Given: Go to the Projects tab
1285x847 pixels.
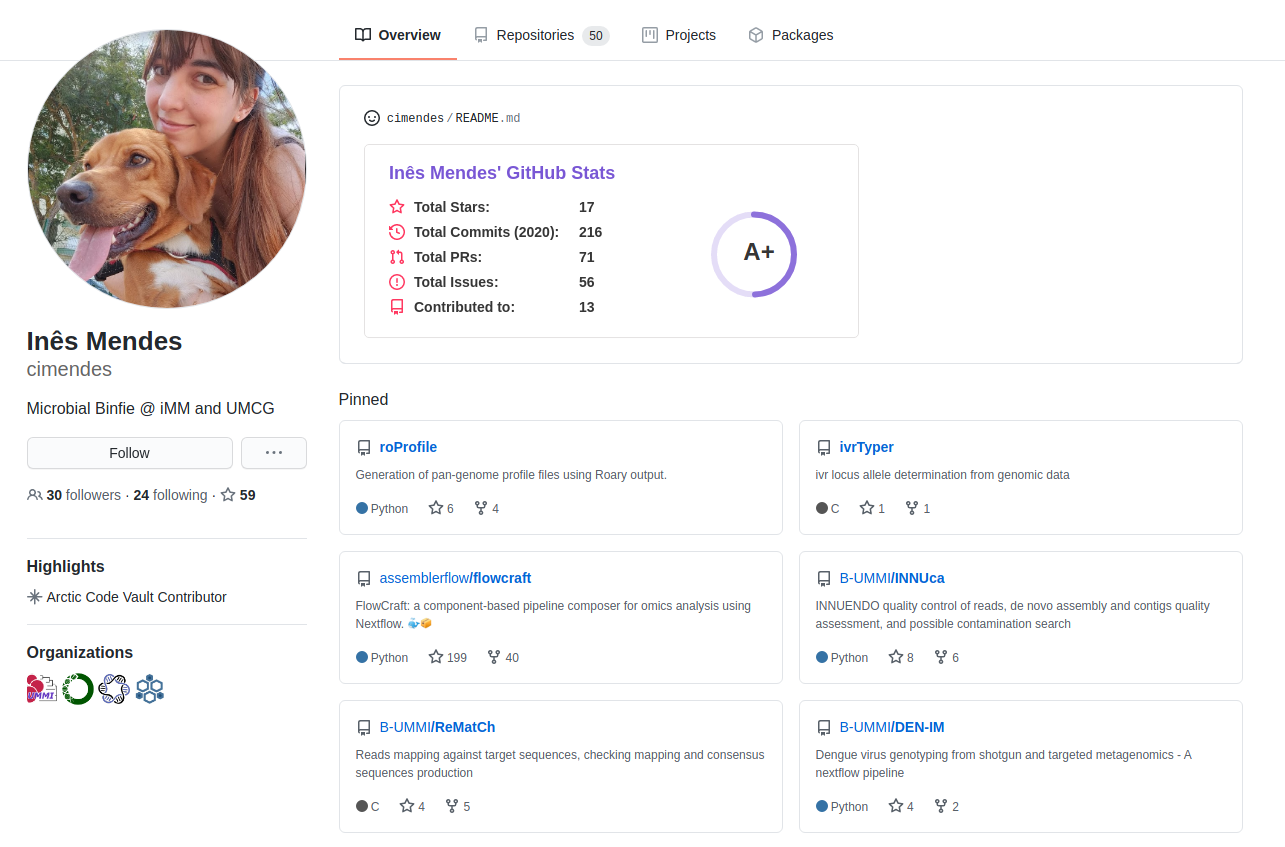Looking at the screenshot, I should coord(679,35).
